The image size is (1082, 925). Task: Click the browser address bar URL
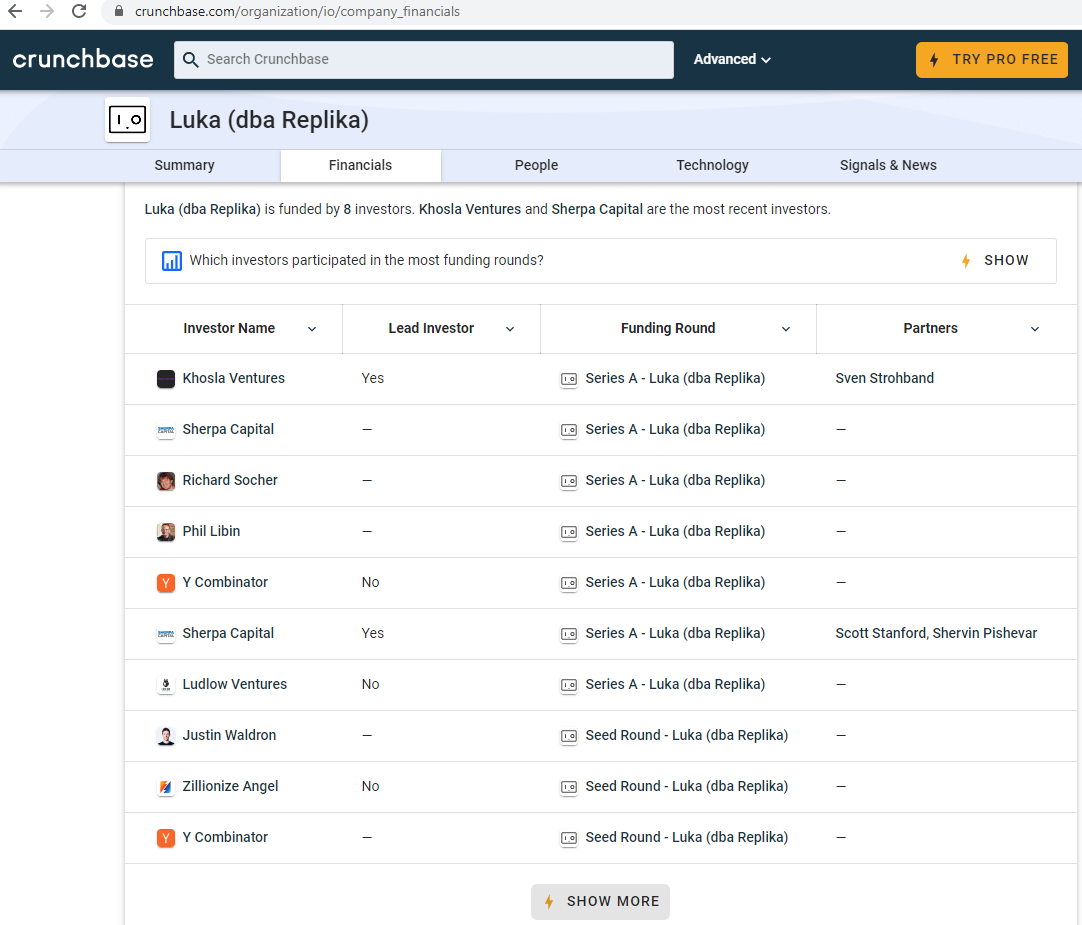click(297, 12)
